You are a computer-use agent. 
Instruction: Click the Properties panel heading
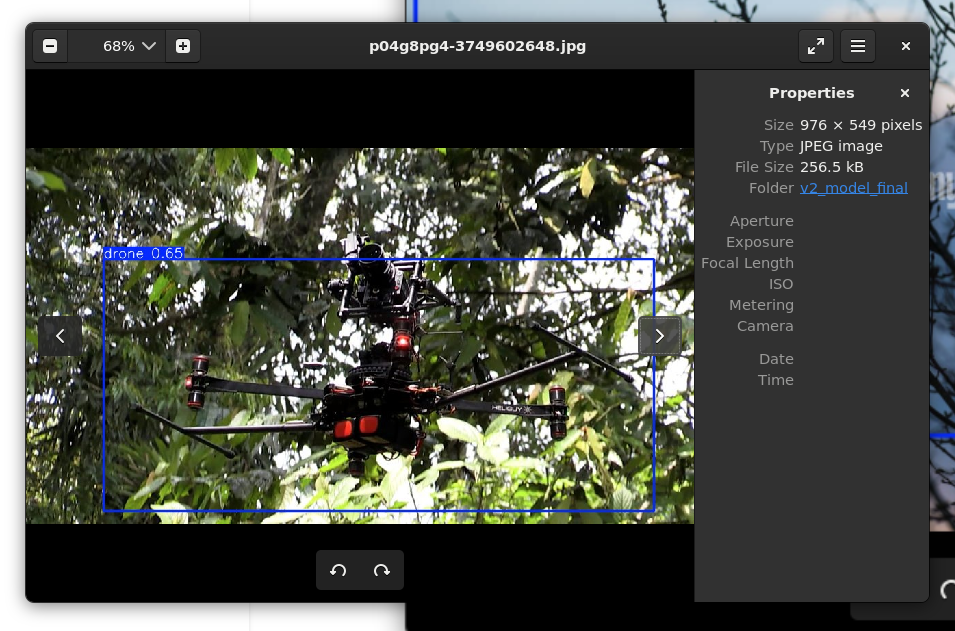[811, 93]
